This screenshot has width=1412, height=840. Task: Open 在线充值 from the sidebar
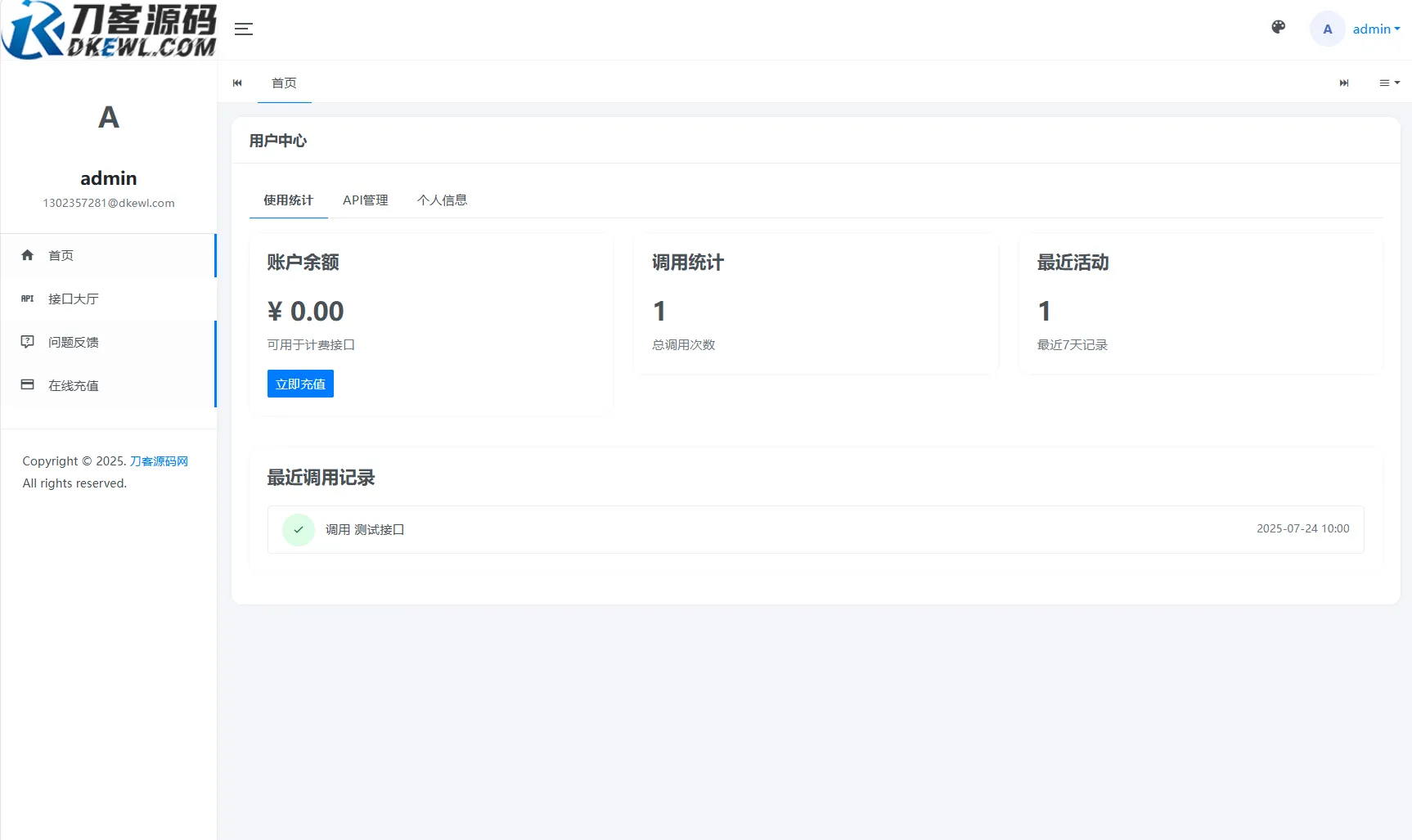[x=75, y=384]
